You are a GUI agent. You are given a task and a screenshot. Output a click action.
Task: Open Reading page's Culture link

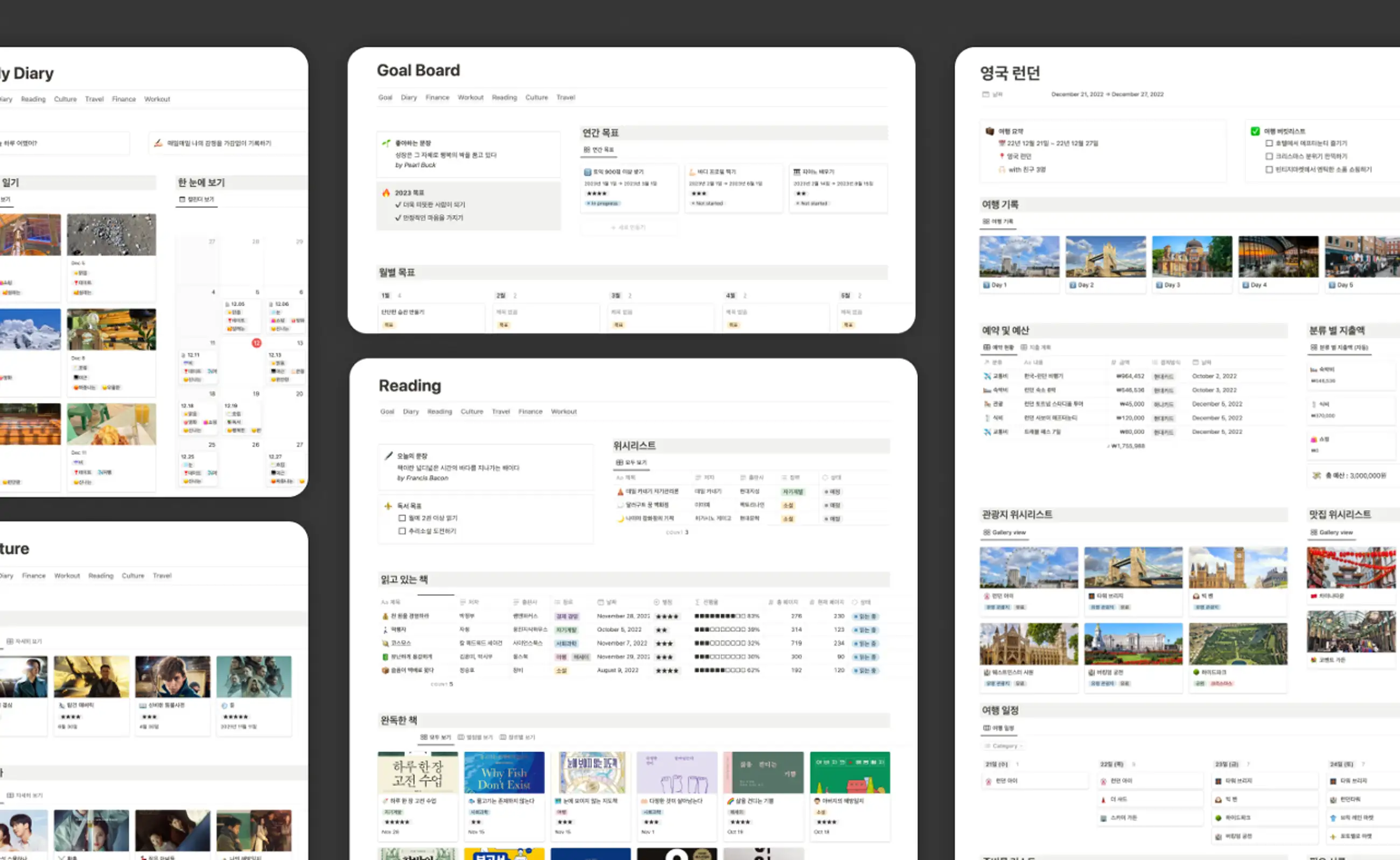pos(472,411)
